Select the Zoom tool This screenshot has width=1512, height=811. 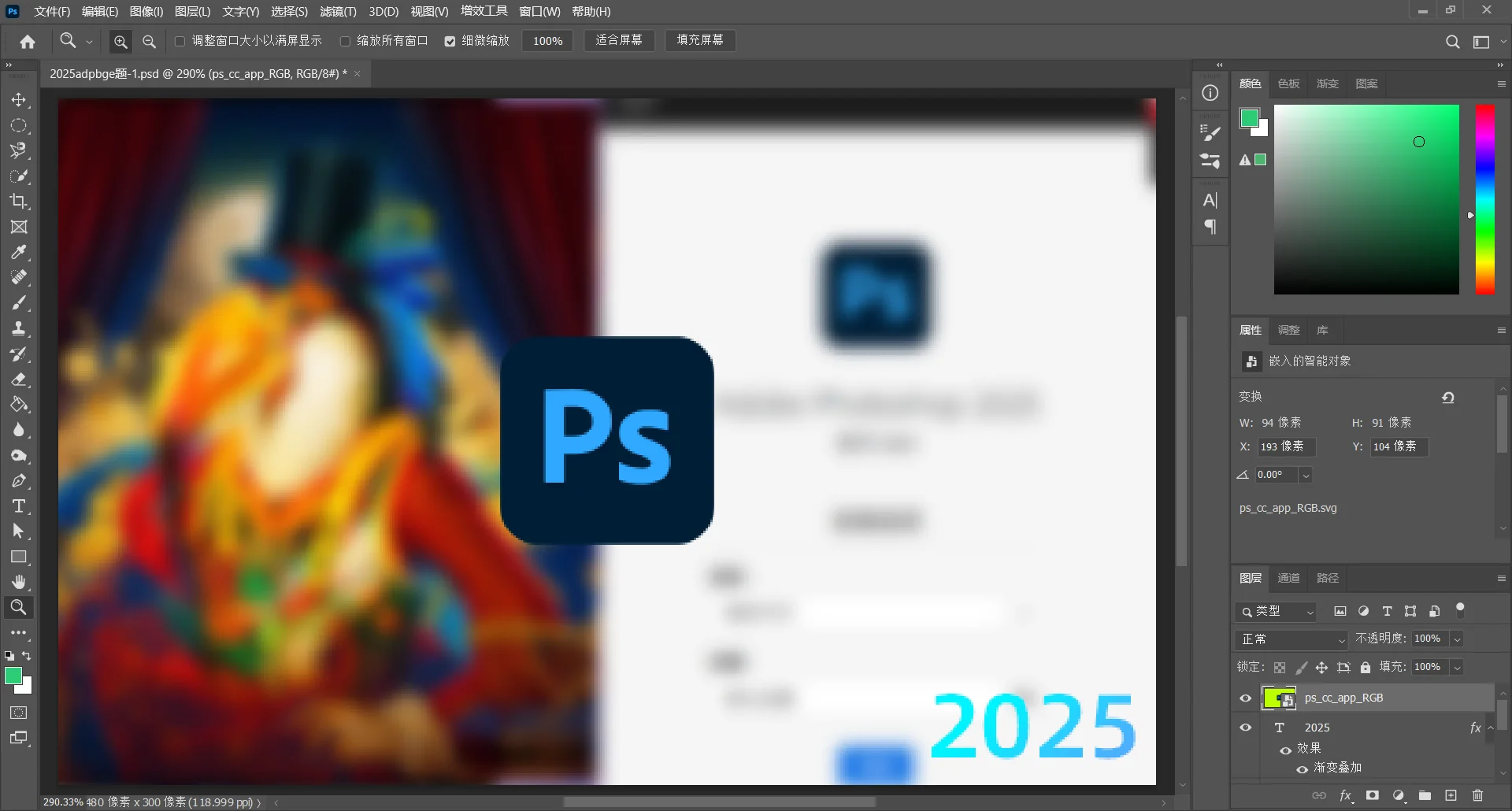19,607
